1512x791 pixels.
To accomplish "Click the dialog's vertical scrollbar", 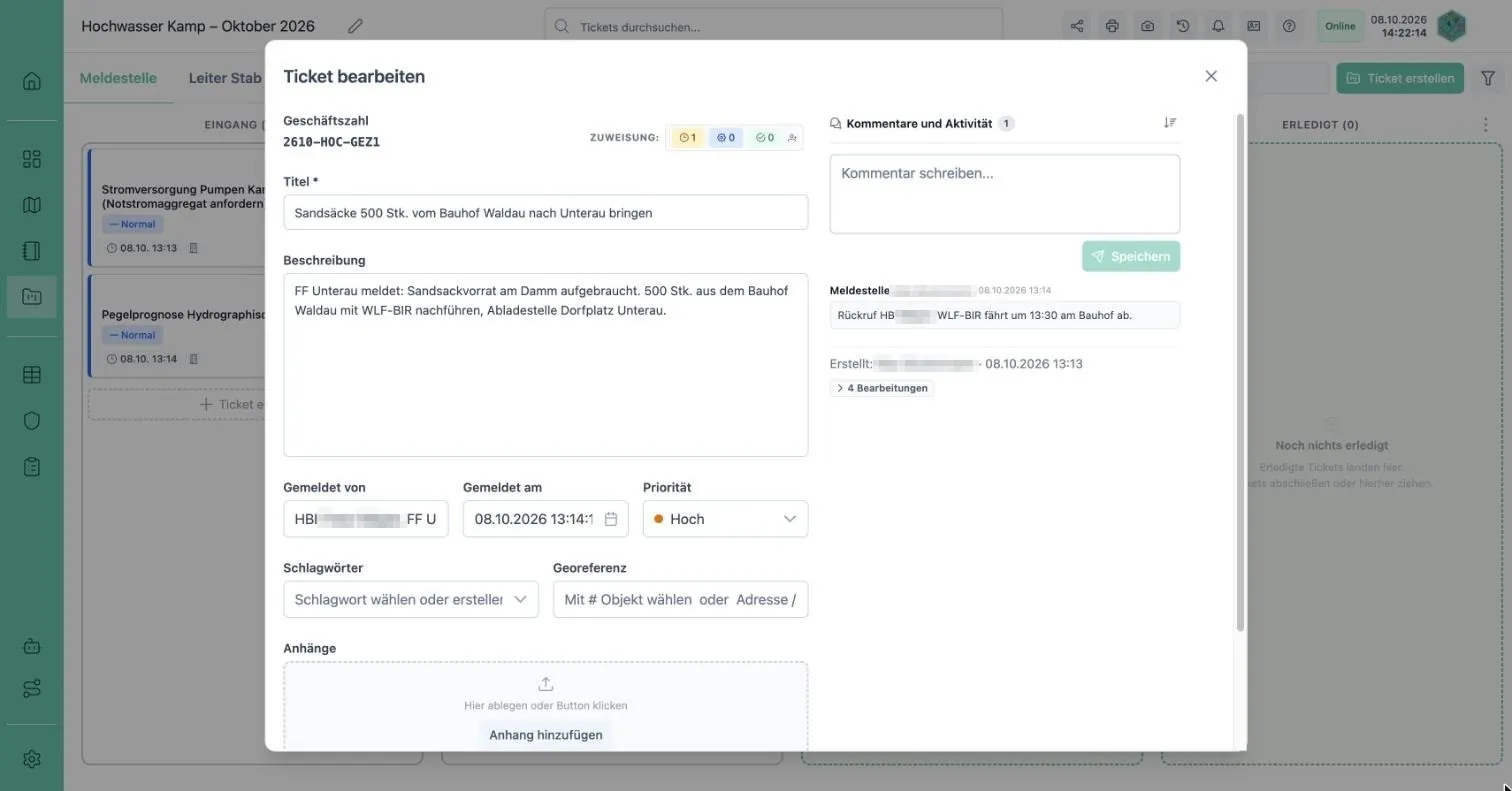I will click(1241, 372).
